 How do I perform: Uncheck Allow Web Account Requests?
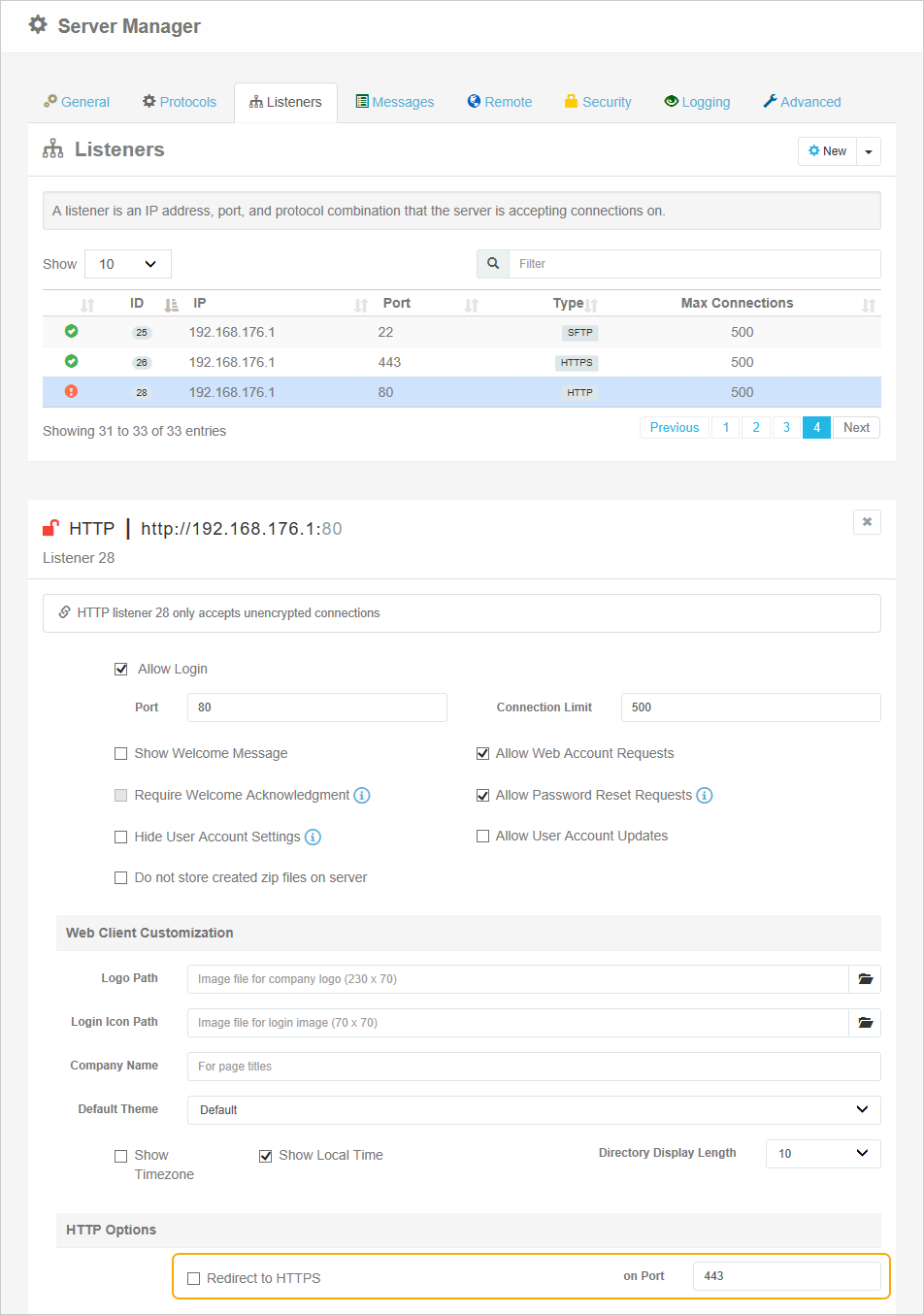pos(482,754)
